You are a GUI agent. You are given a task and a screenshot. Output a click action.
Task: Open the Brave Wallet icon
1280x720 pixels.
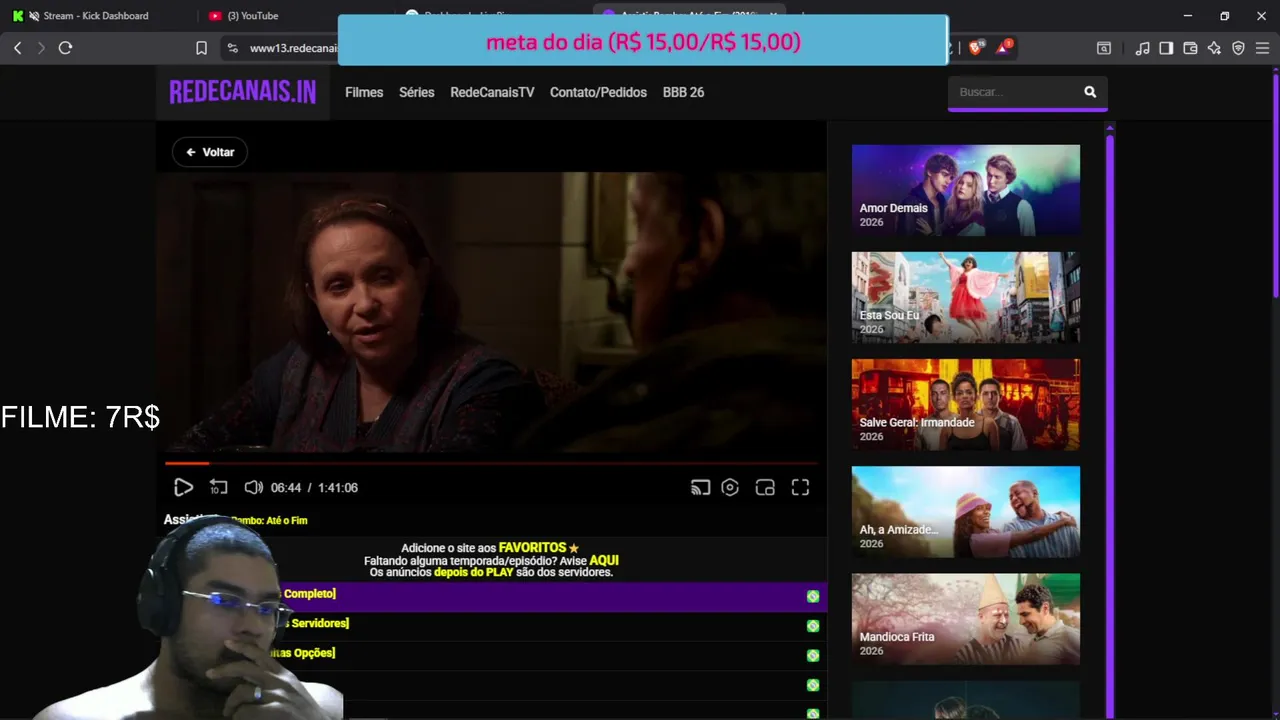click(1190, 48)
